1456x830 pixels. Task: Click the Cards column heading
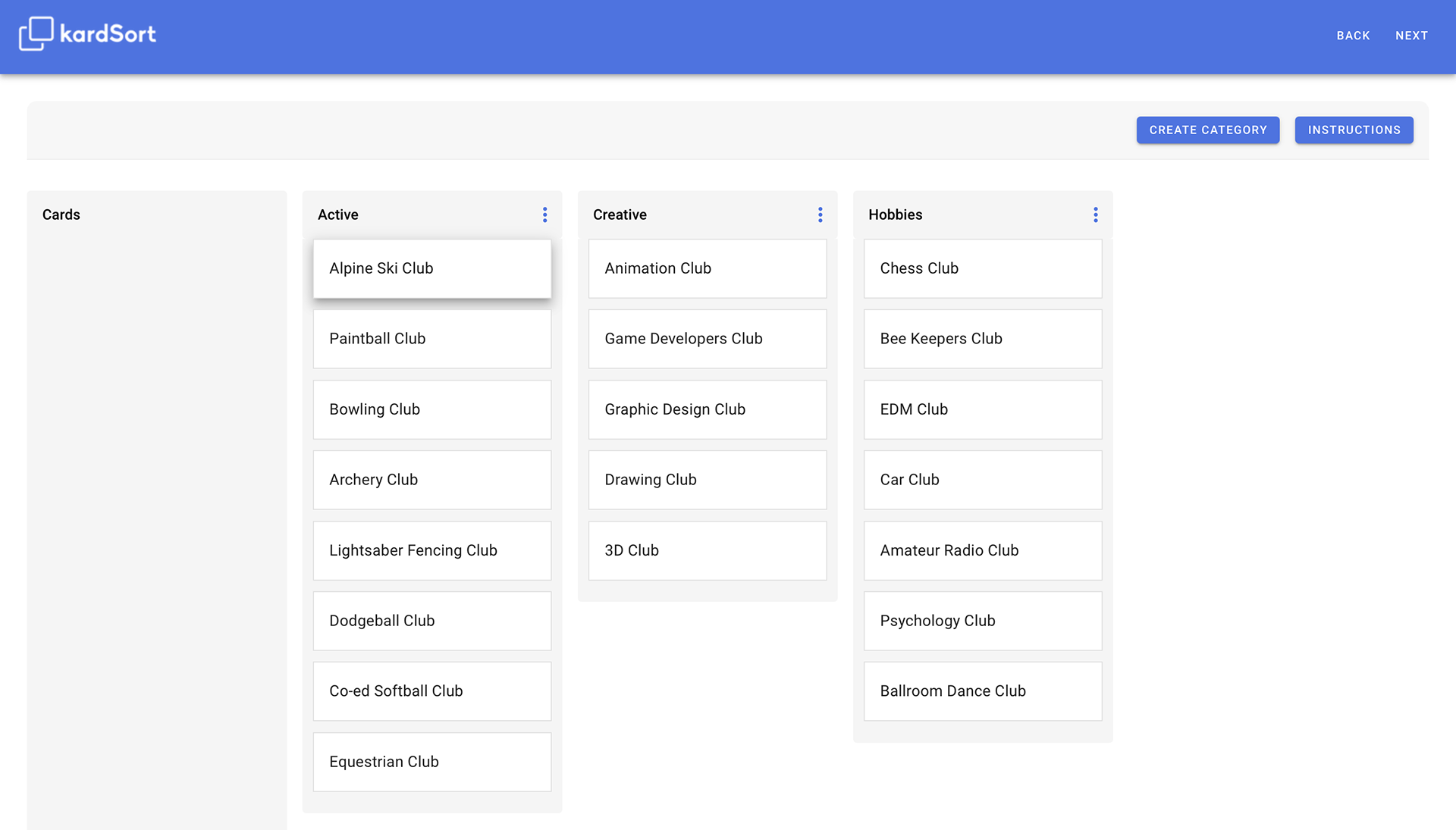tap(61, 215)
